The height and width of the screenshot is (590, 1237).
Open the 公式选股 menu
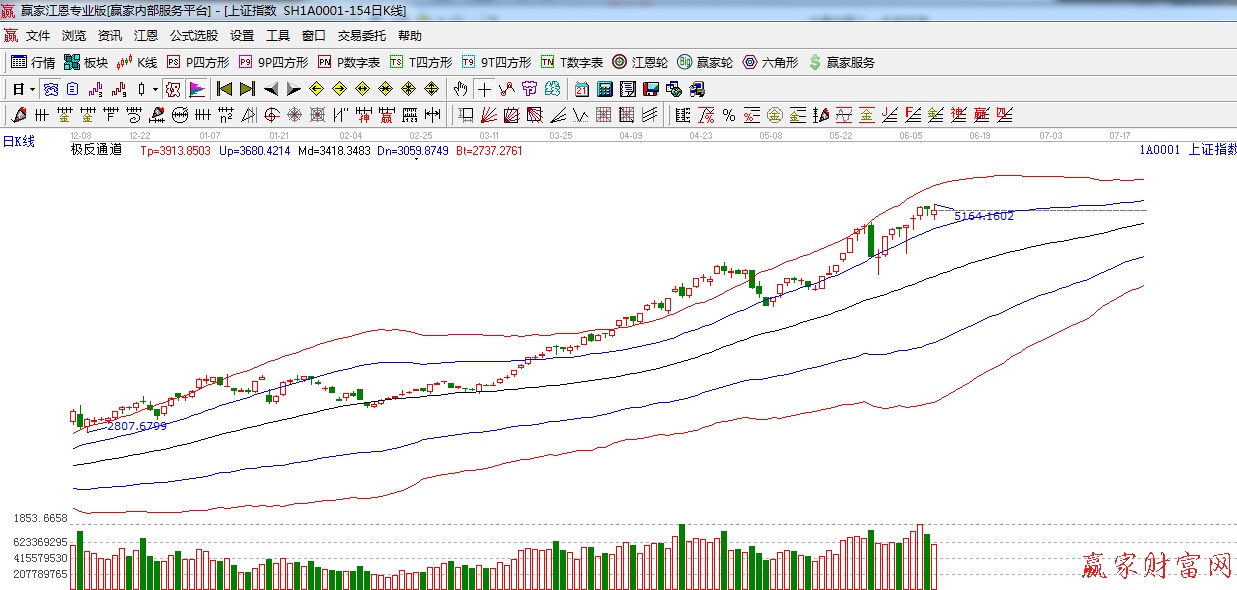(193, 35)
